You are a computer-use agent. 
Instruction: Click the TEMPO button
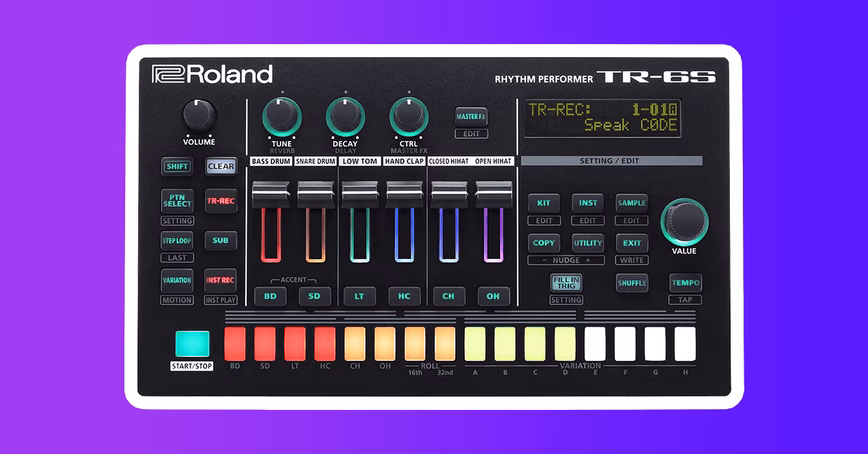685,283
